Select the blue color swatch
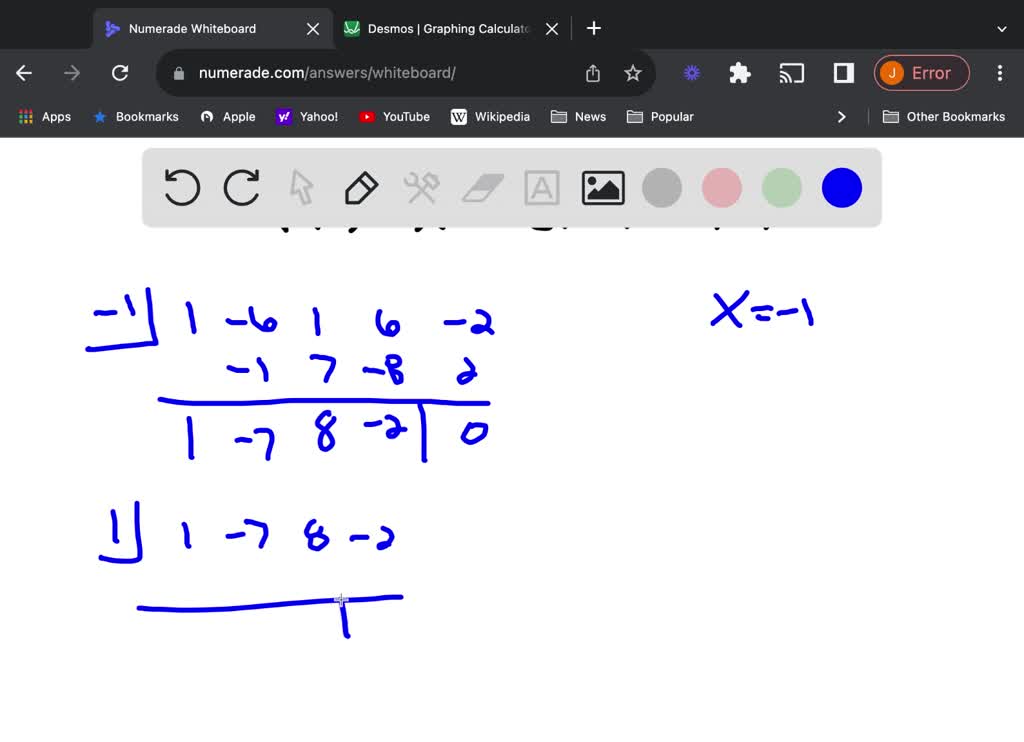This screenshot has height=742, width=1024. (x=841, y=187)
